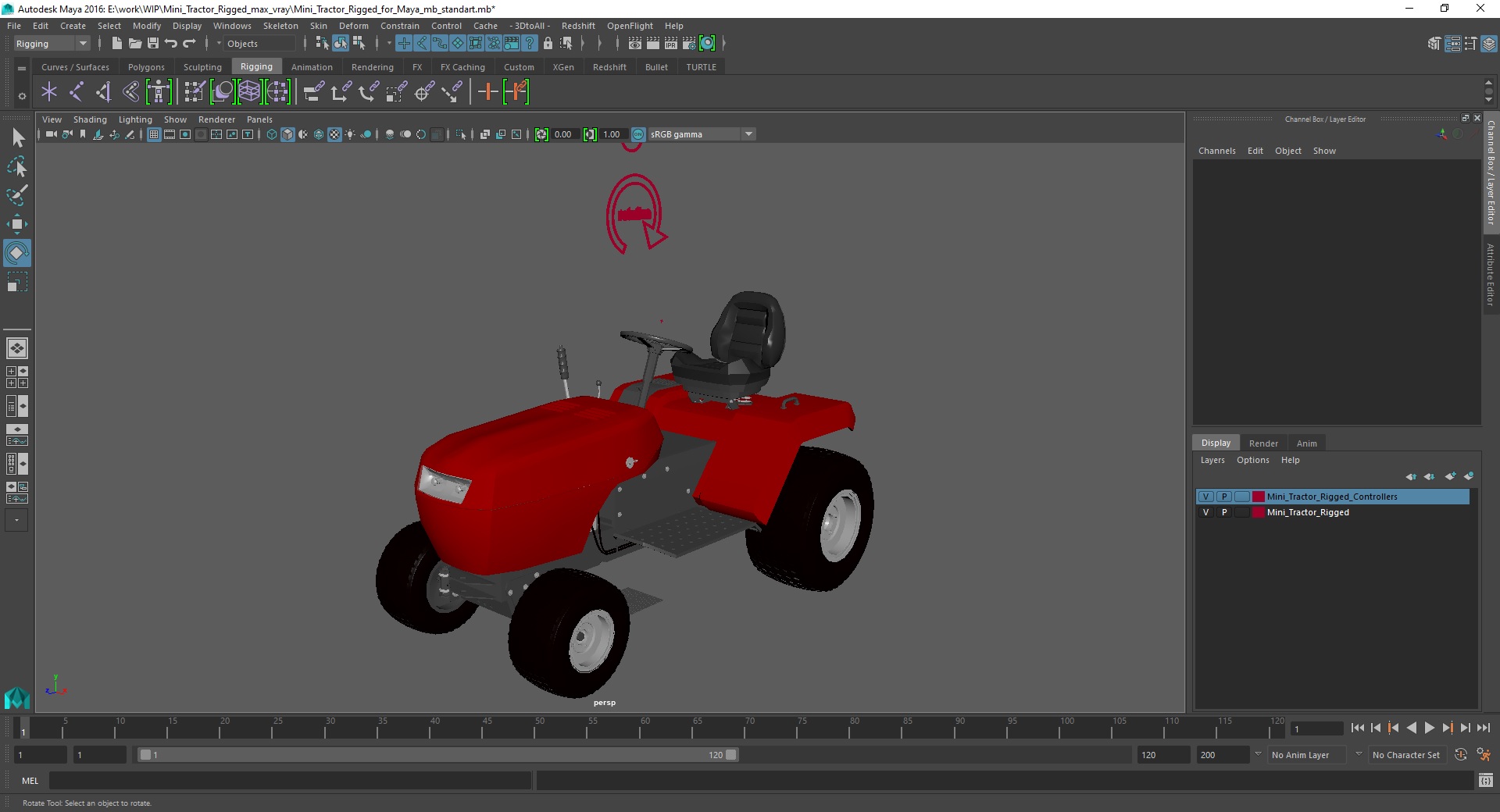Click the gamma value 1.00 field
1500x812 pixels.
tap(612, 134)
